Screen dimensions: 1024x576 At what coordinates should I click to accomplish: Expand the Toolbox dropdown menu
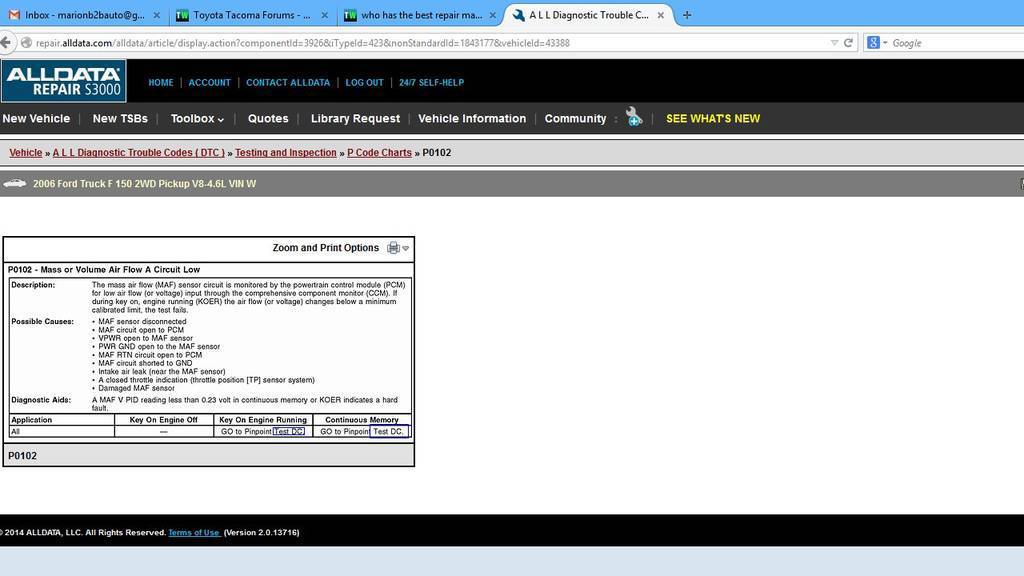[x=197, y=119]
